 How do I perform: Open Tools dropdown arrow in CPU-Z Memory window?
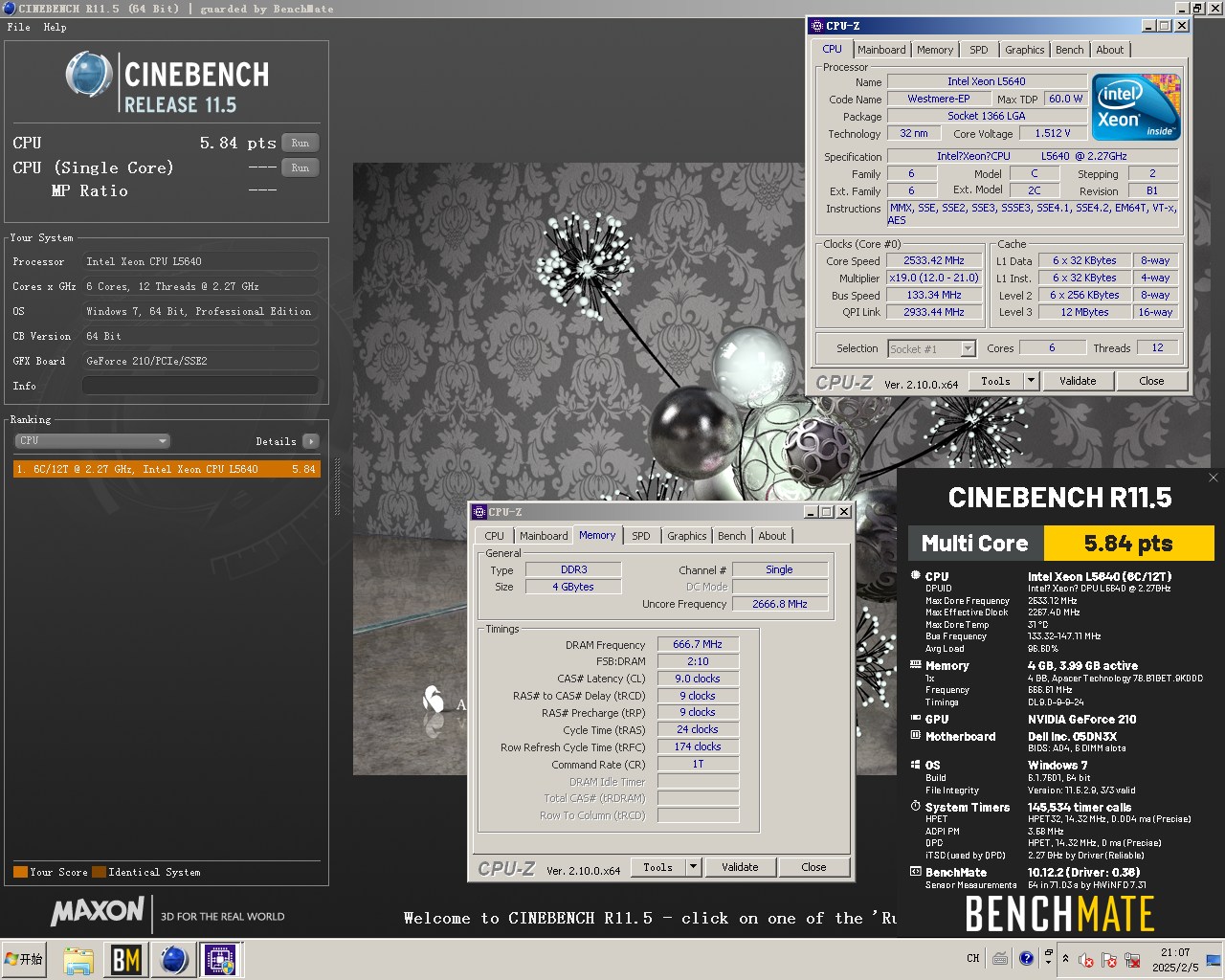[693, 867]
